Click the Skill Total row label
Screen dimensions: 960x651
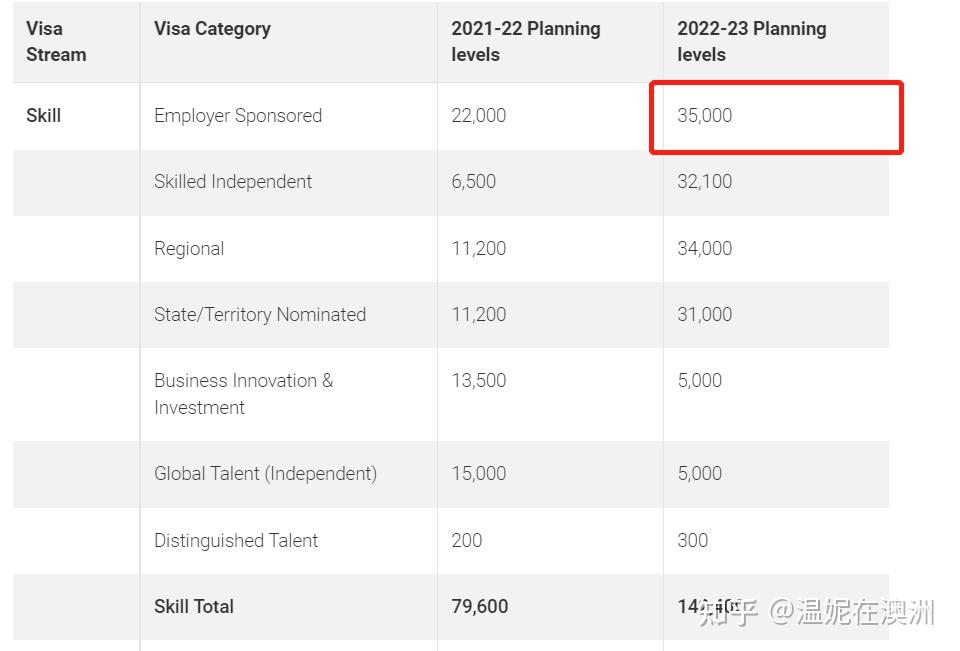[194, 607]
